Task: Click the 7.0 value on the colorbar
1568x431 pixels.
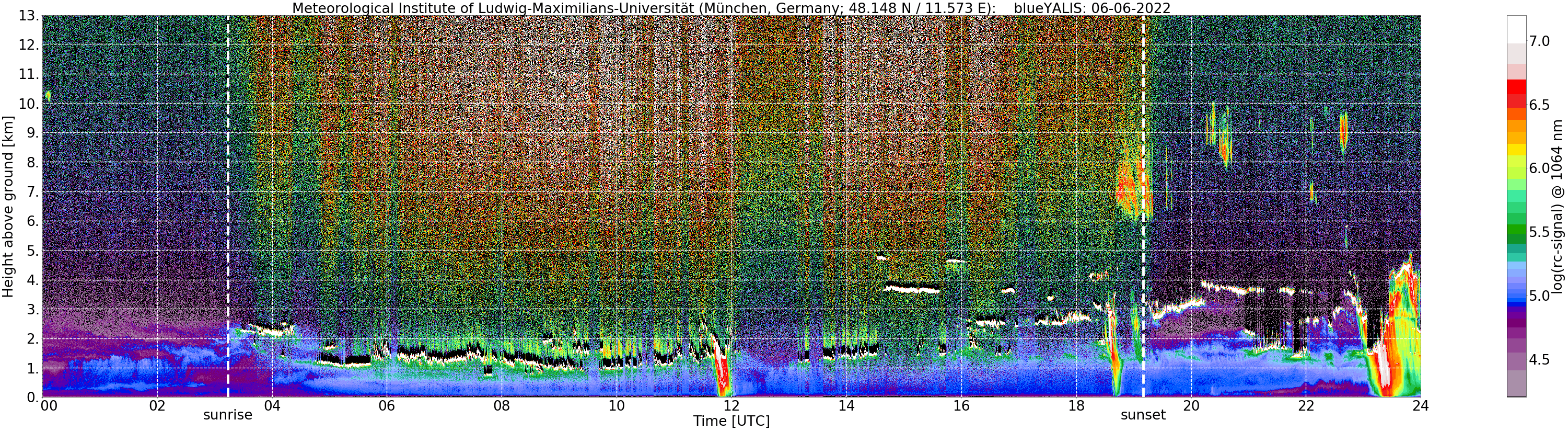Action: click(1539, 41)
